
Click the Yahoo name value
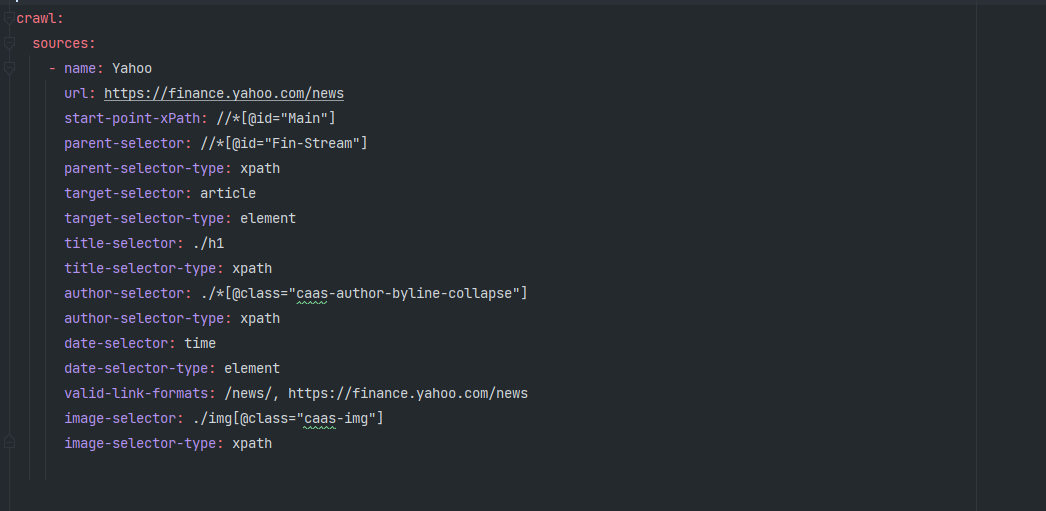(132, 68)
